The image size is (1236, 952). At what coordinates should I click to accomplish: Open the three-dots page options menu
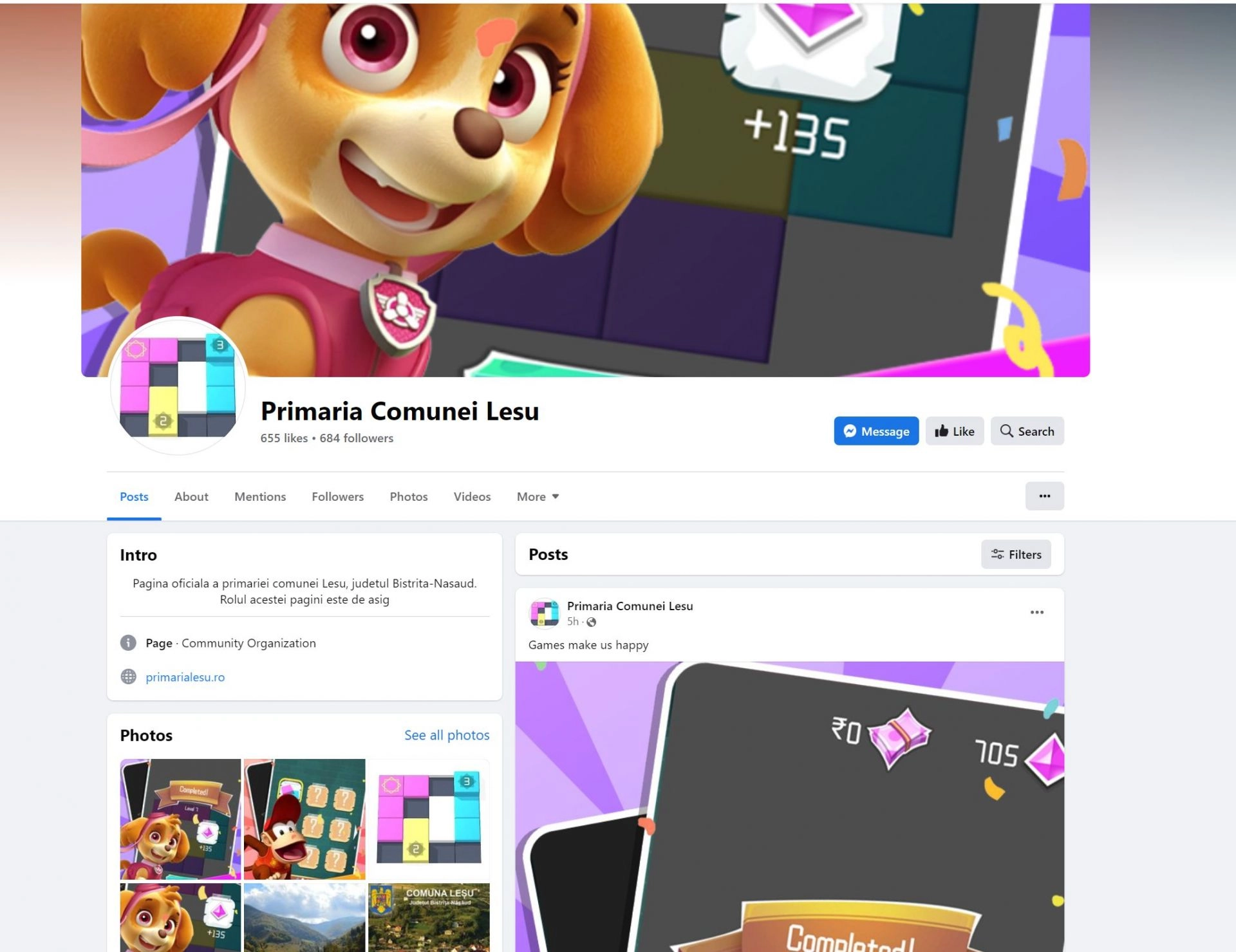tap(1044, 496)
